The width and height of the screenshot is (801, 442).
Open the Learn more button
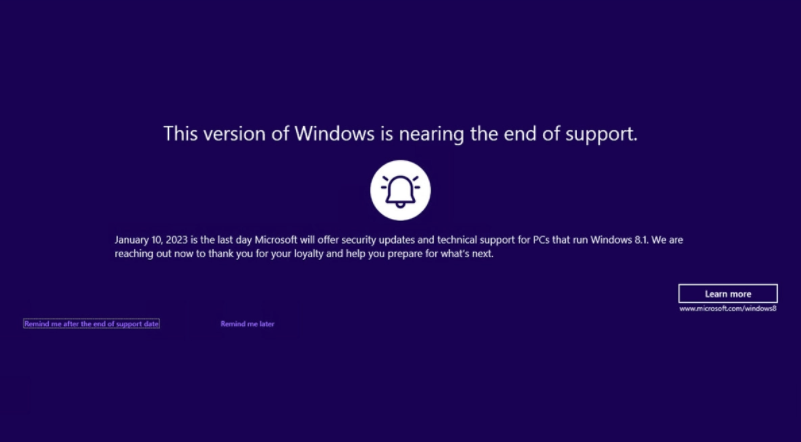[x=728, y=294]
